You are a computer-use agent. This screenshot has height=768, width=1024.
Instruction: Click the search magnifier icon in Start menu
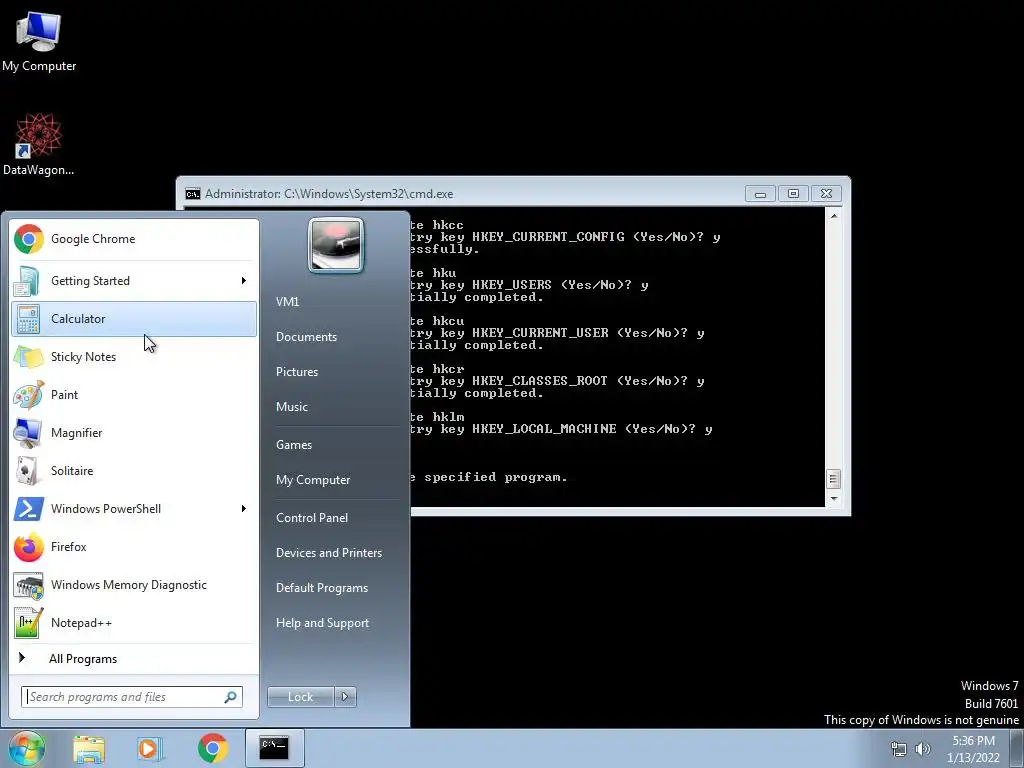(x=230, y=697)
